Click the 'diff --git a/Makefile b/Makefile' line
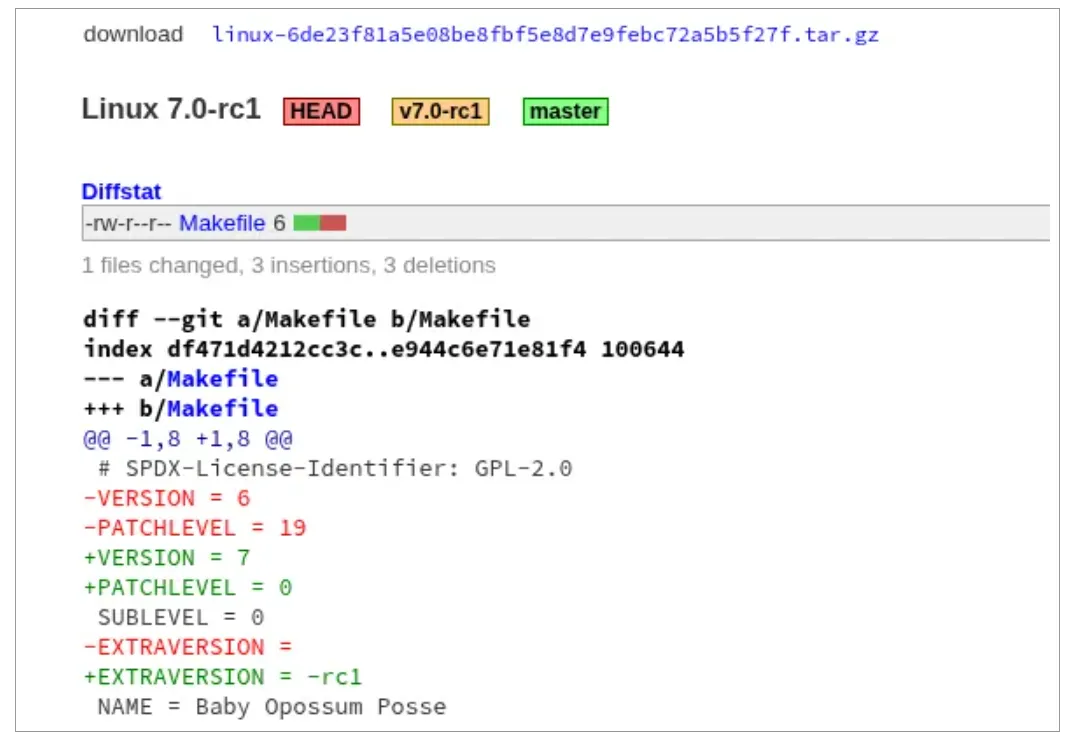 307,319
